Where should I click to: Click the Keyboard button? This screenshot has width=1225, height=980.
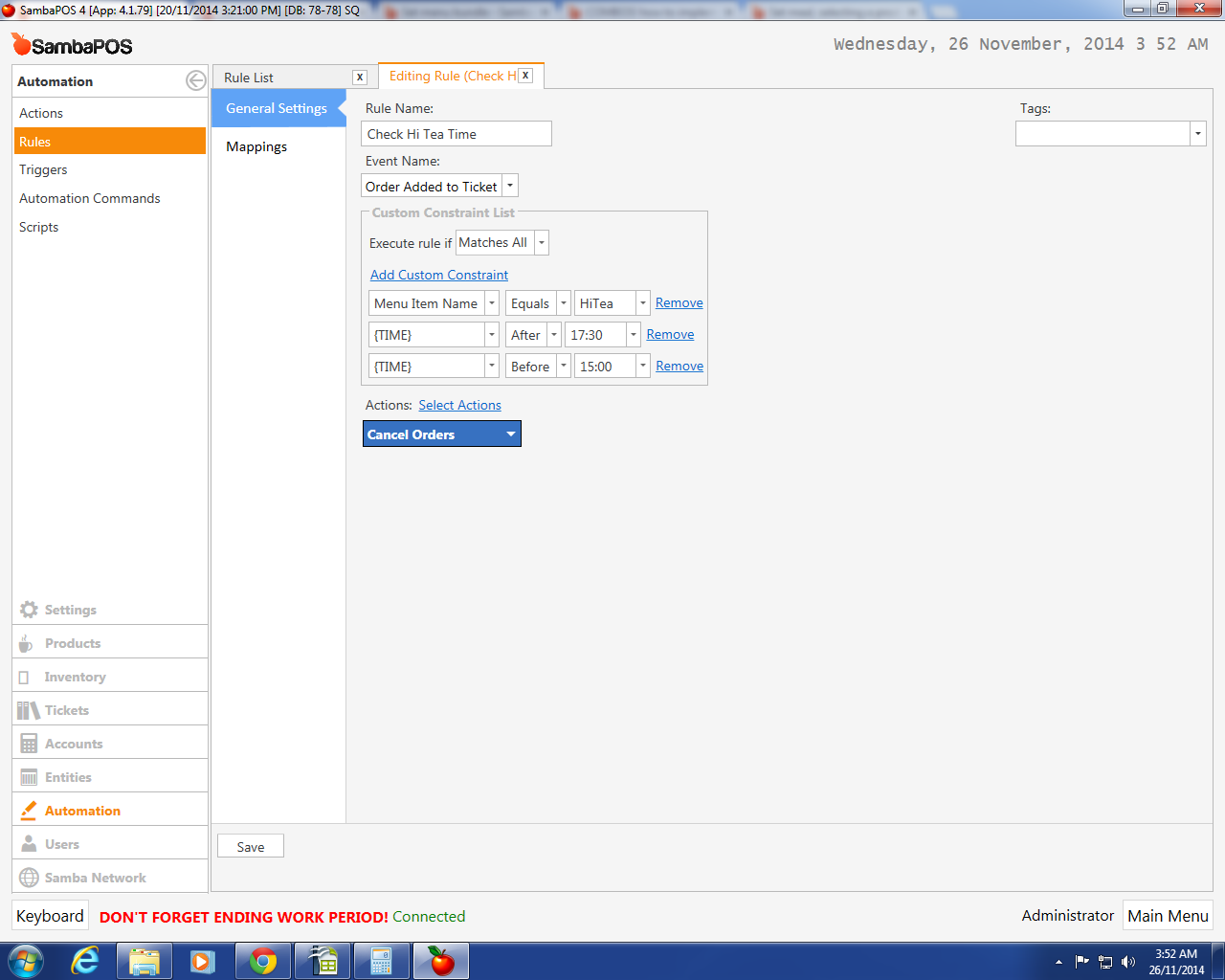click(50, 916)
